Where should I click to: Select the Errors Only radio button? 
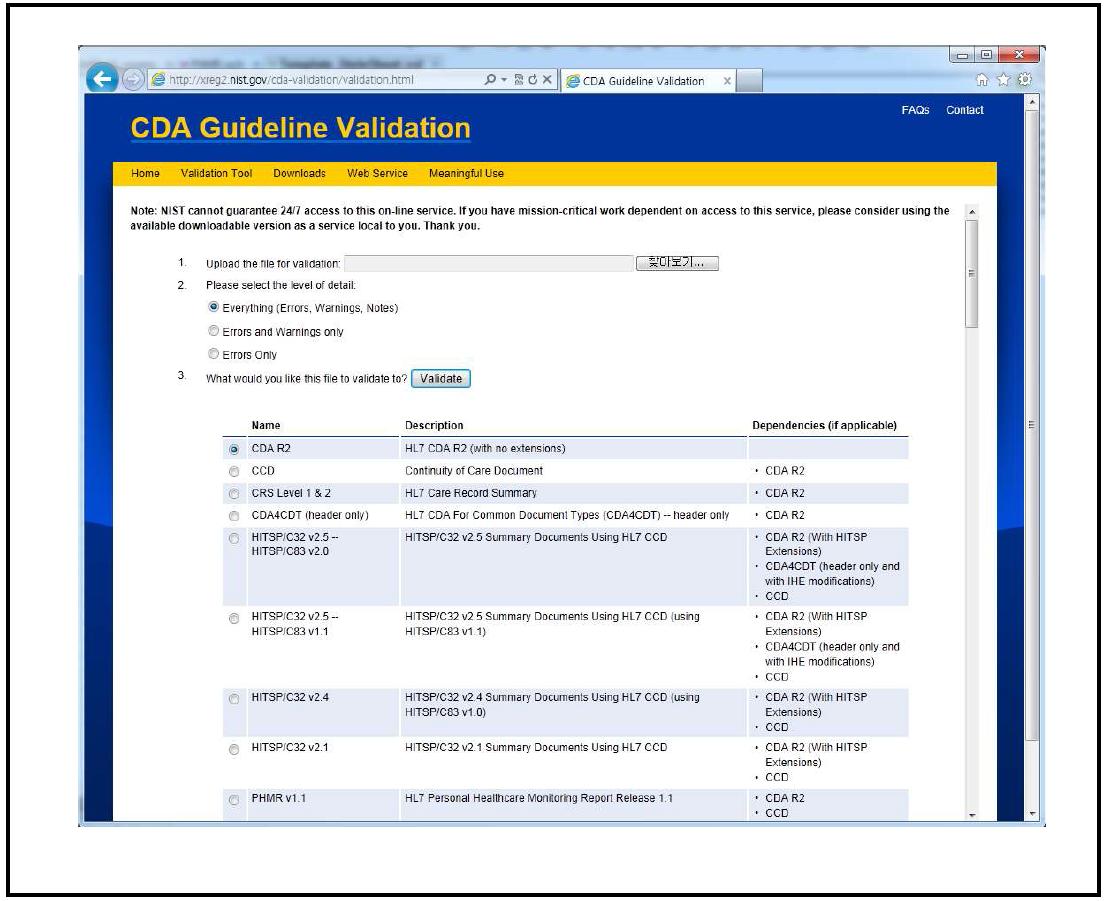(212, 354)
